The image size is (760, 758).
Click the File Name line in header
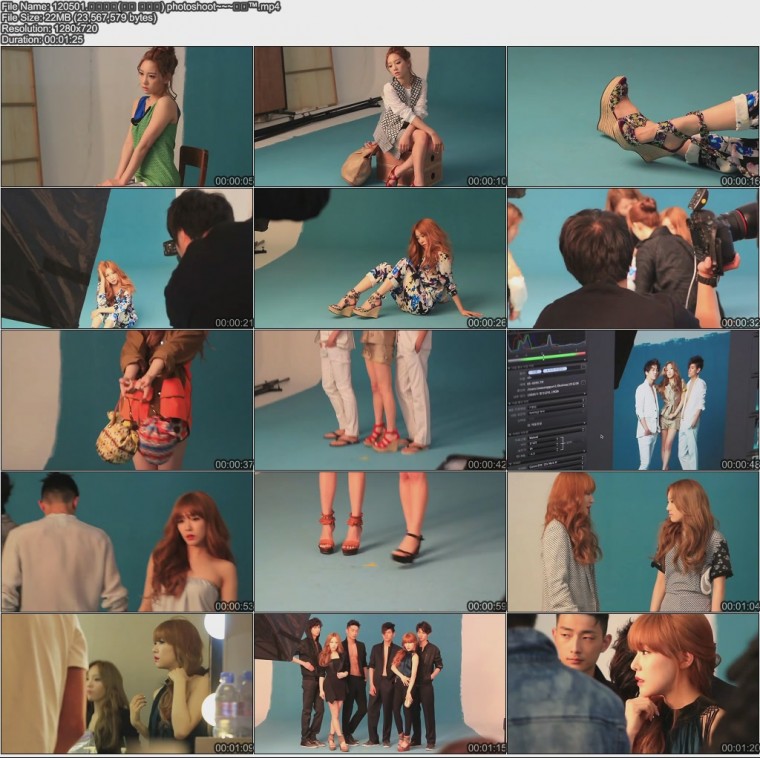(x=141, y=7)
